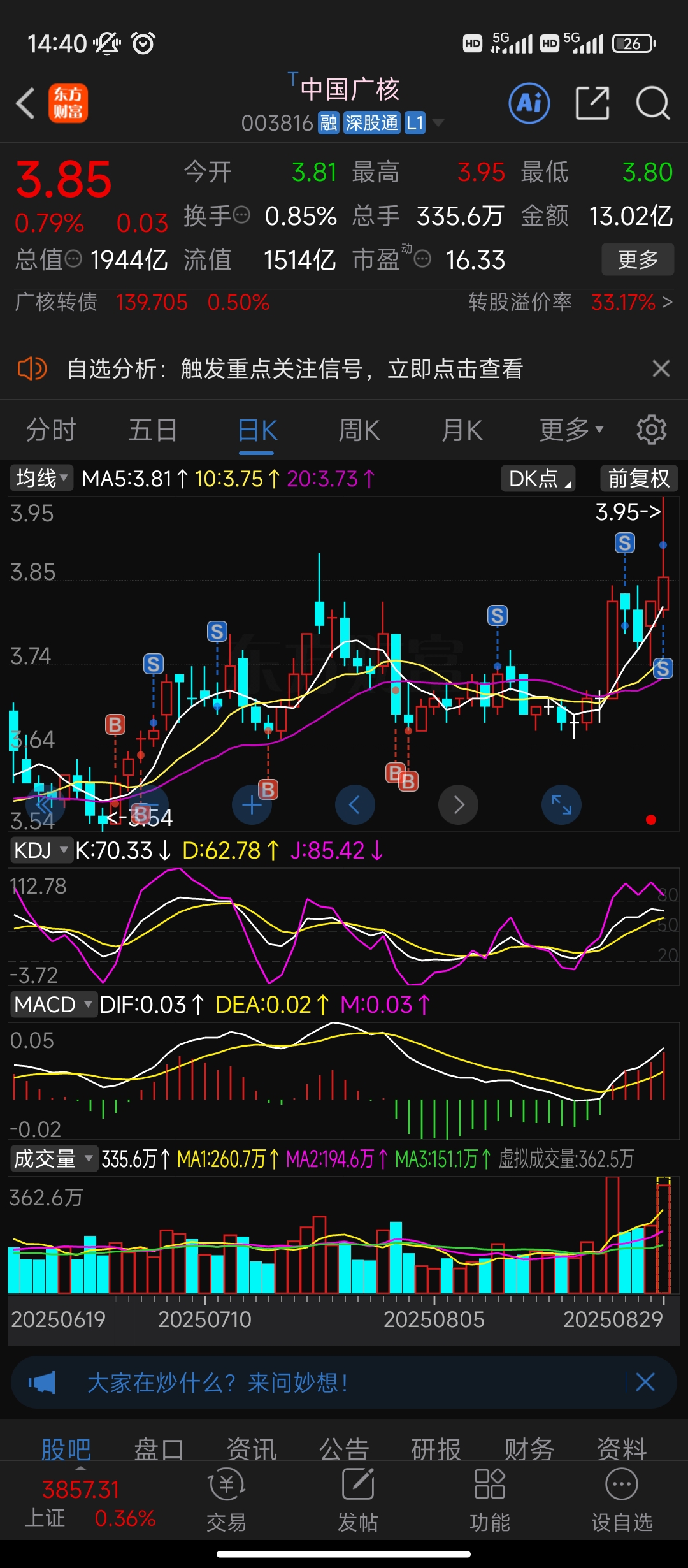This screenshot has width=688, height=1568.
Task: Open the 资料 tab
Action: 622,1449
